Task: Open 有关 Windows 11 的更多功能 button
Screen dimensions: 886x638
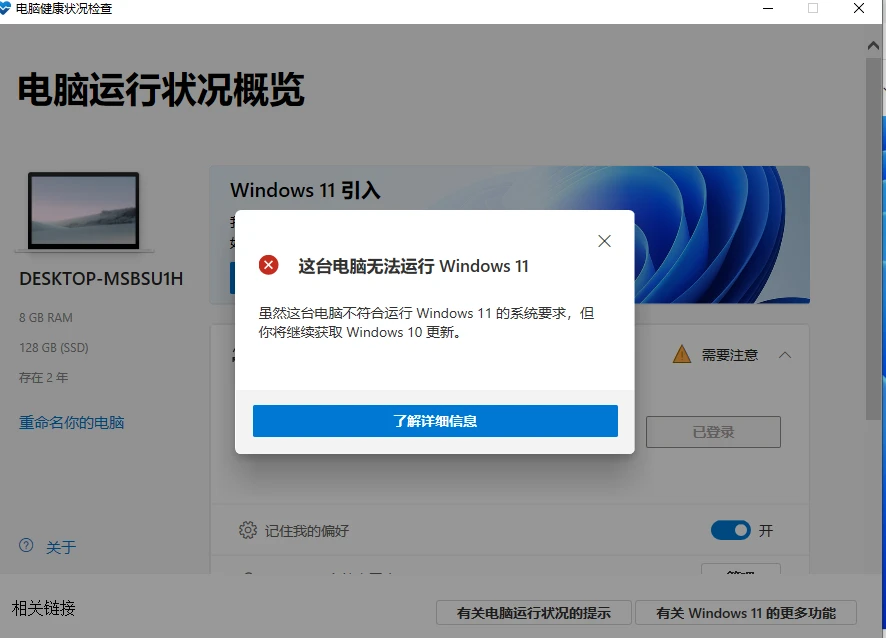Action: (x=746, y=613)
